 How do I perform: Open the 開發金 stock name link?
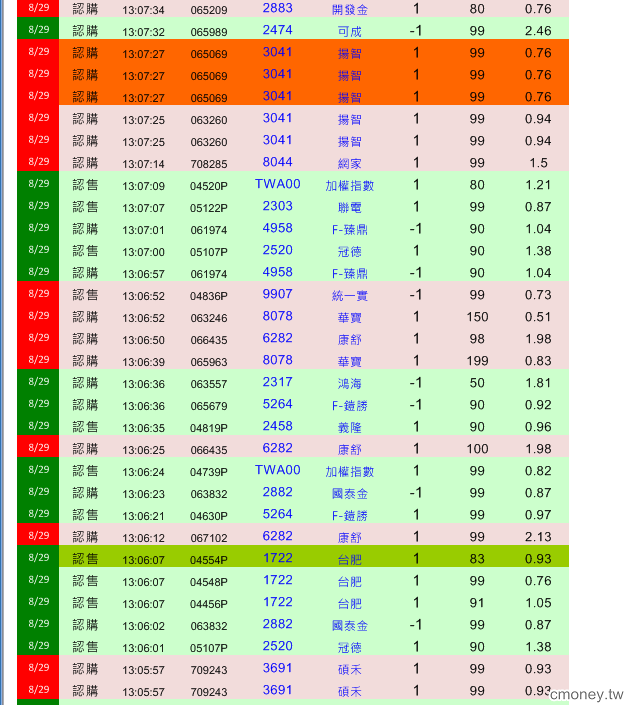(350, 9)
